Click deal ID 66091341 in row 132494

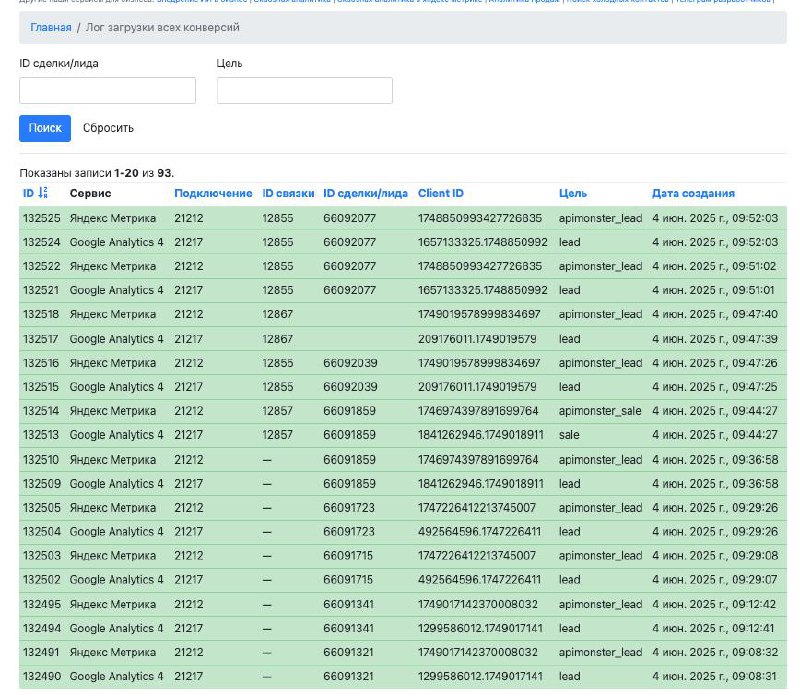[348, 628]
